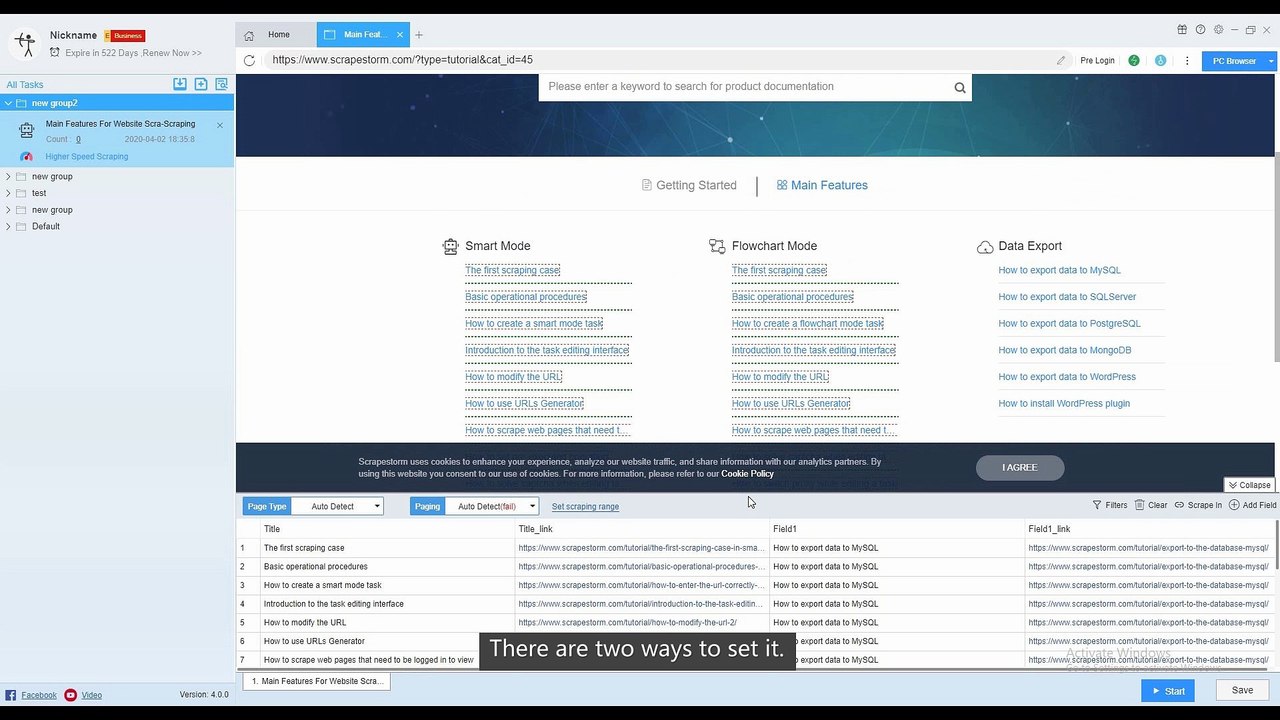The image size is (1280, 720).
Task: Click the pencil edit URL icon
Action: pyautogui.click(x=1061, y=60)
